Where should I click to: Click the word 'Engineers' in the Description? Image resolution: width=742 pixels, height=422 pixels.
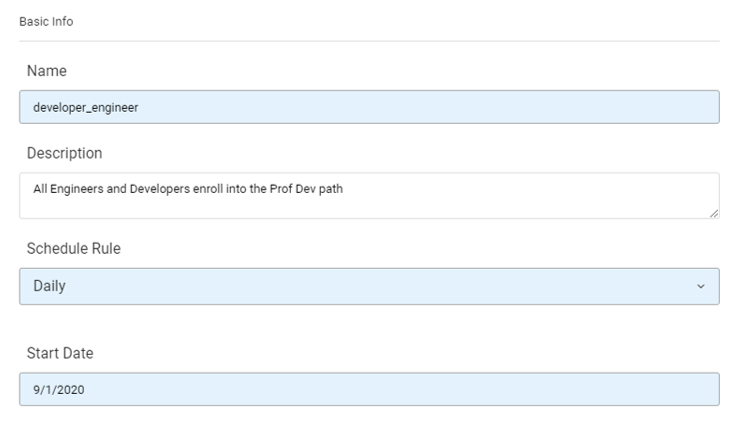tap(75, 188)
